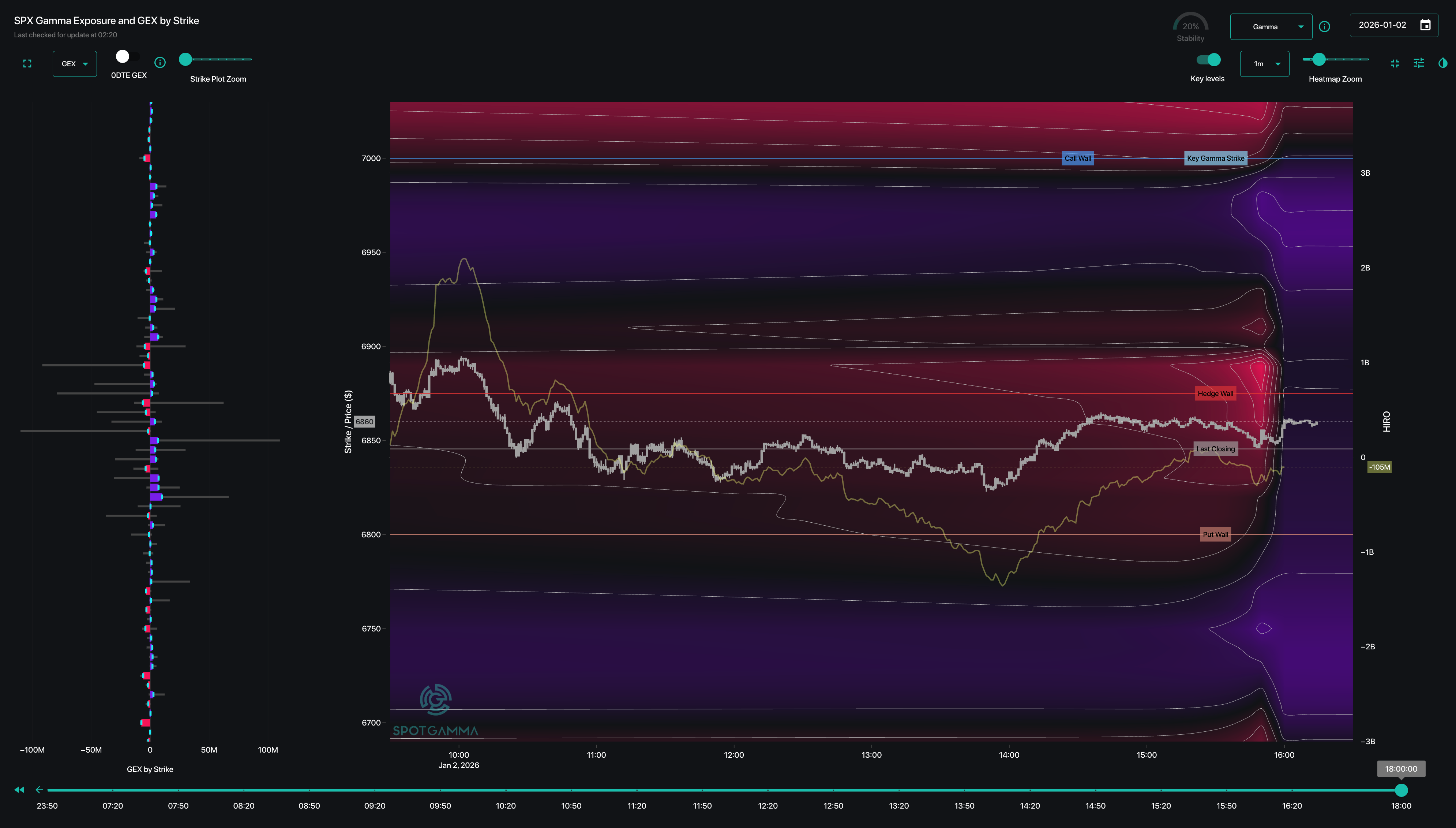The image size is (1456, 828).
Task: Click the Strike Plot Zoom slider handle
Action: click(x=185, y=59)
